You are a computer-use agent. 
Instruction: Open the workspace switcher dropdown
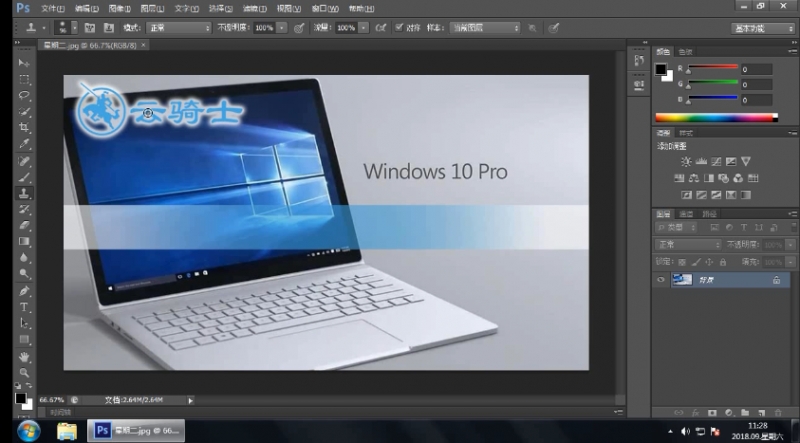tap(763, 29)
